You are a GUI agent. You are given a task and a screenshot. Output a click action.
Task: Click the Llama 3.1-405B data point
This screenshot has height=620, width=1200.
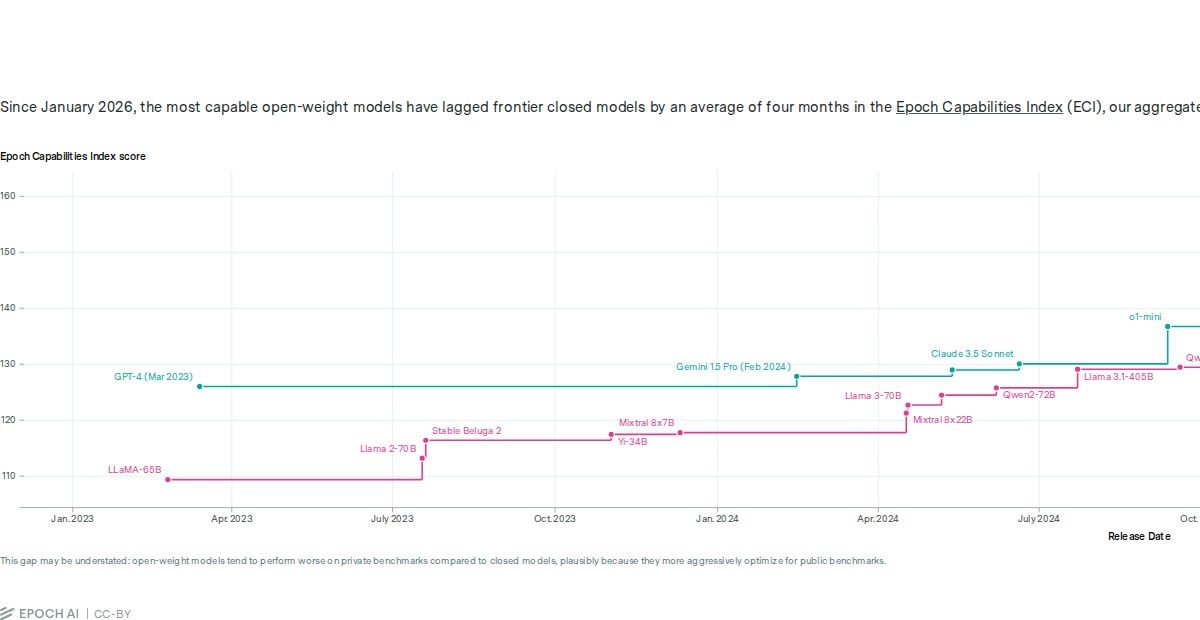1077,369
